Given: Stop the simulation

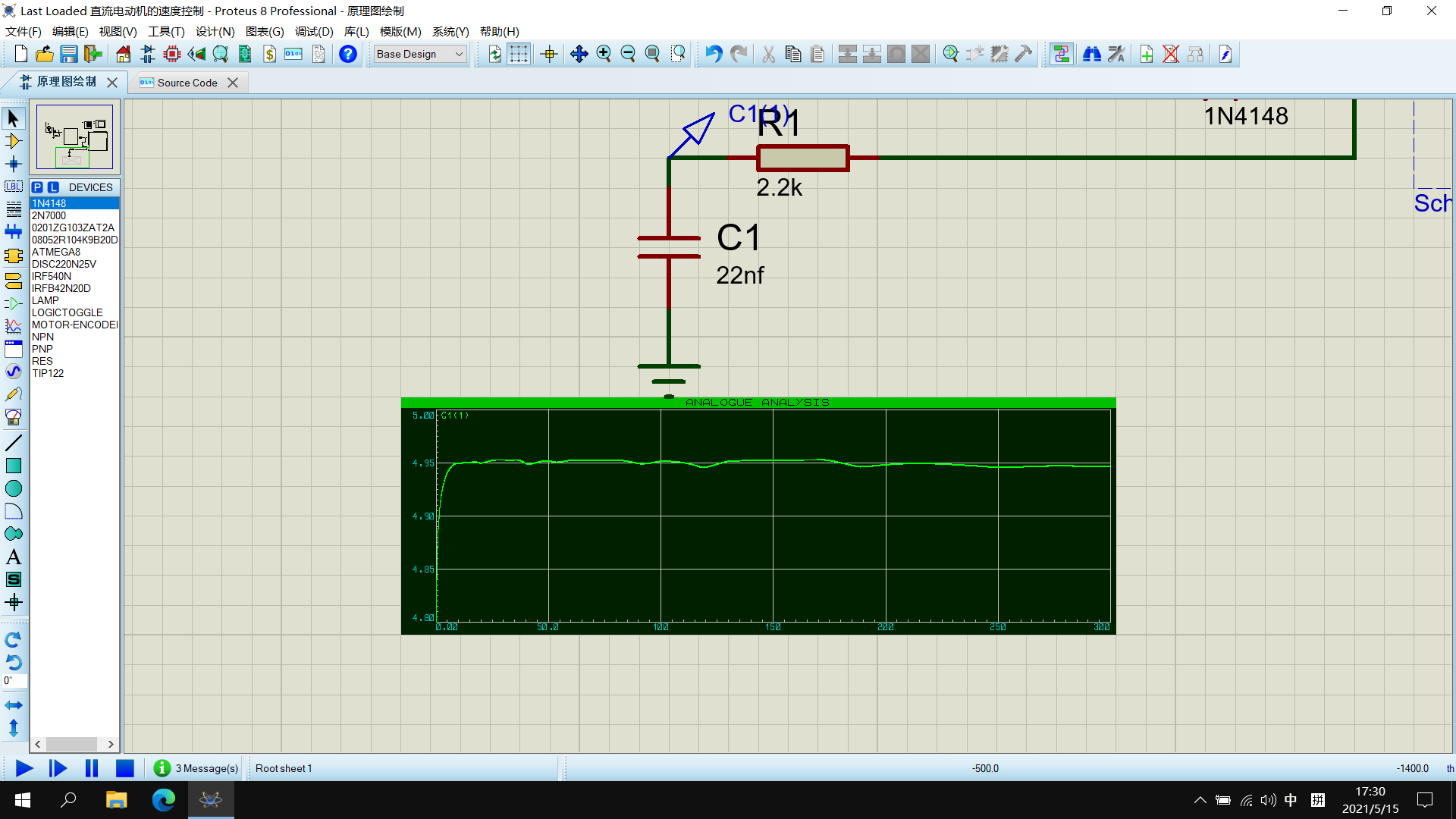Looking at the screenshot, I should pyautogui.click(x=125, y=768).
